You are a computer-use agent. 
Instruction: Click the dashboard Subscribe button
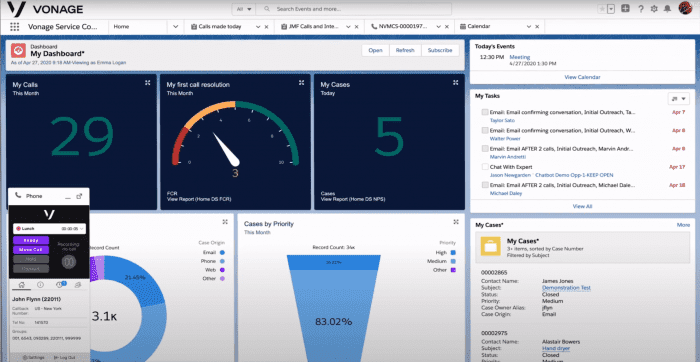(x=440, y=50)
